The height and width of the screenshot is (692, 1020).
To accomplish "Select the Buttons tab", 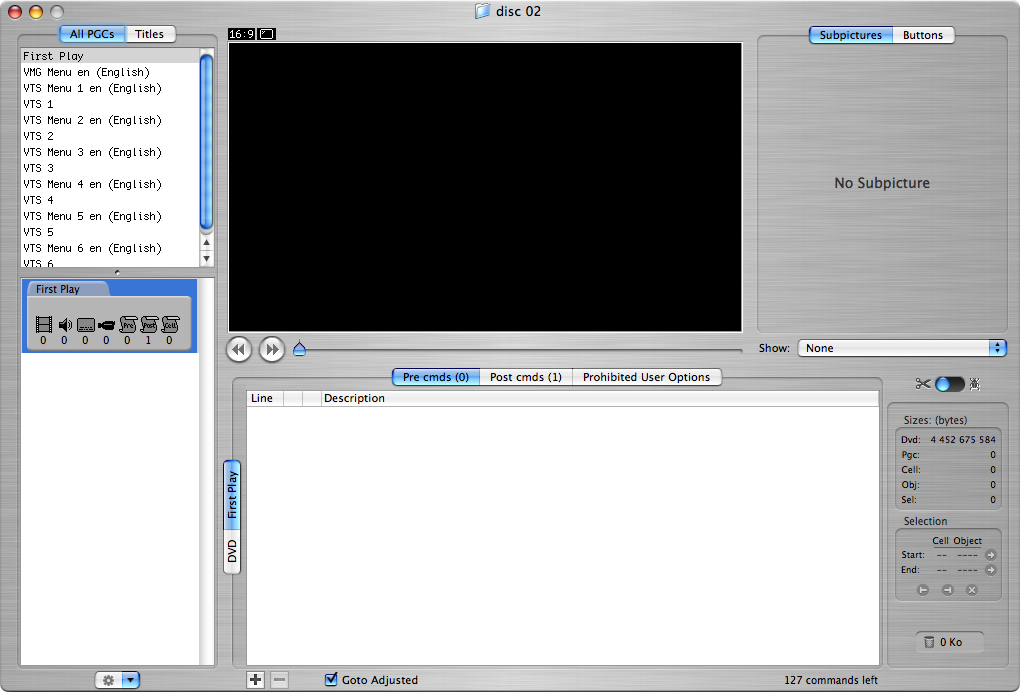I will (923, 35).
